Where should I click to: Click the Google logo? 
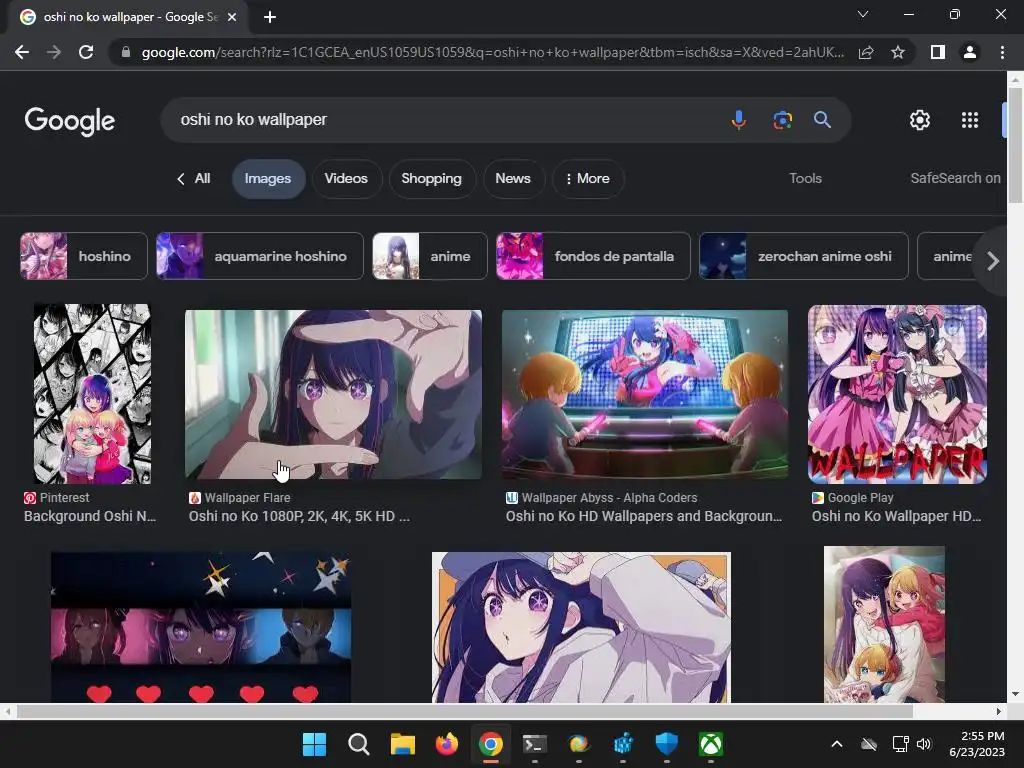tap(70, 121)
